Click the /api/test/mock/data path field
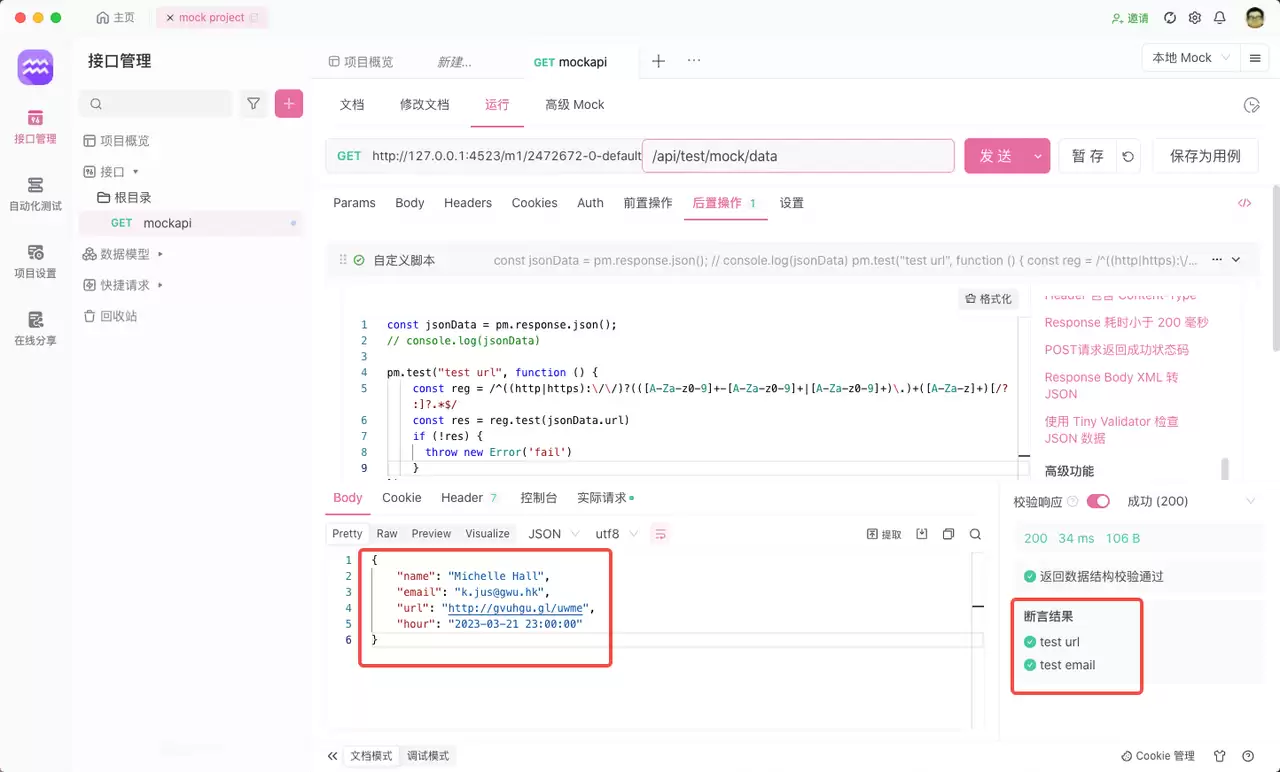The height and width of the screenshot is (772, 1280). [798, 156]
